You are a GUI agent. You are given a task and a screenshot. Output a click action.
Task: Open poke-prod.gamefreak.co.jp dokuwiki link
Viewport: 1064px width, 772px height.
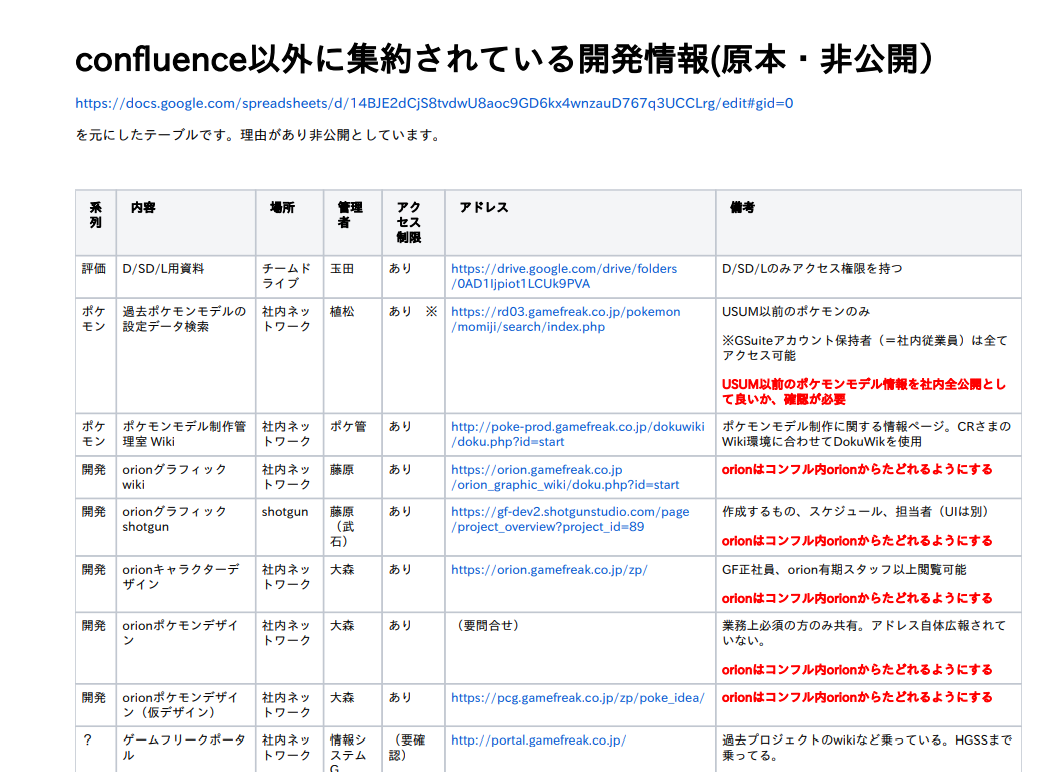tap(577, 434)
